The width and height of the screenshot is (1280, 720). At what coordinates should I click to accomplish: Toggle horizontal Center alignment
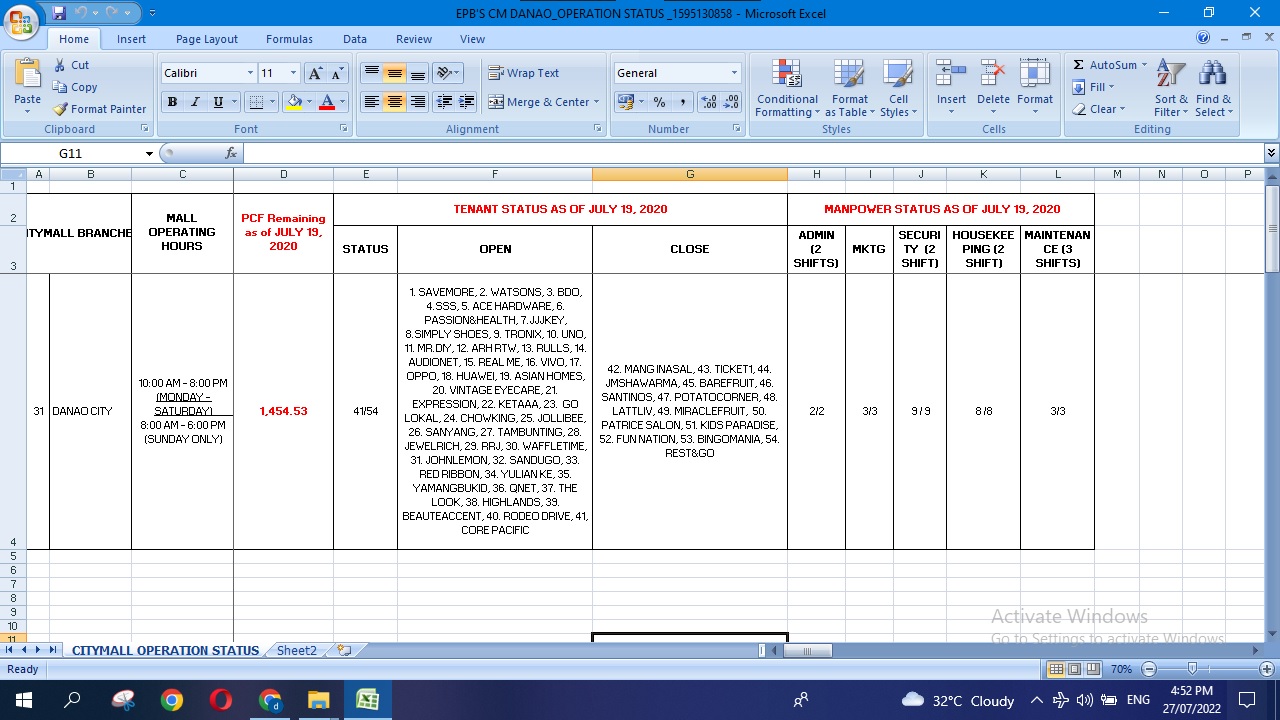395,102
